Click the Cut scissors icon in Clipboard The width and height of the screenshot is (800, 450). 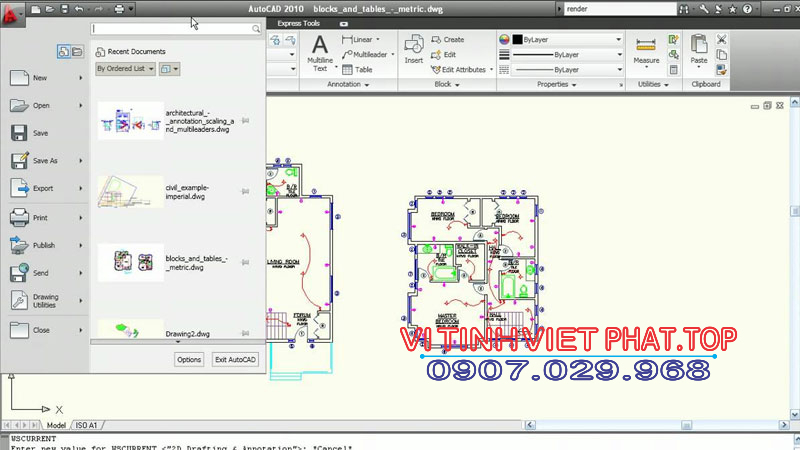719,40
